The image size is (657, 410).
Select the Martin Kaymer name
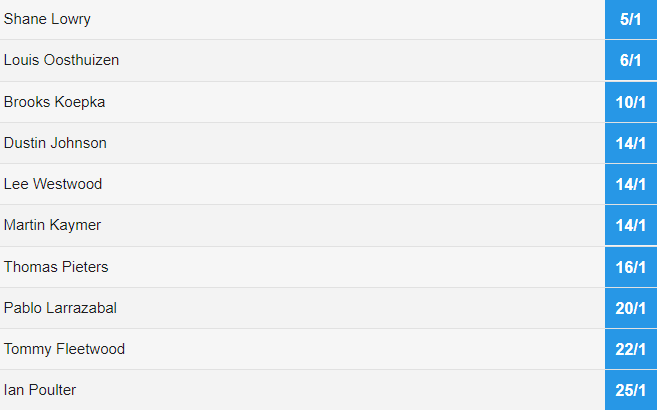52,225
